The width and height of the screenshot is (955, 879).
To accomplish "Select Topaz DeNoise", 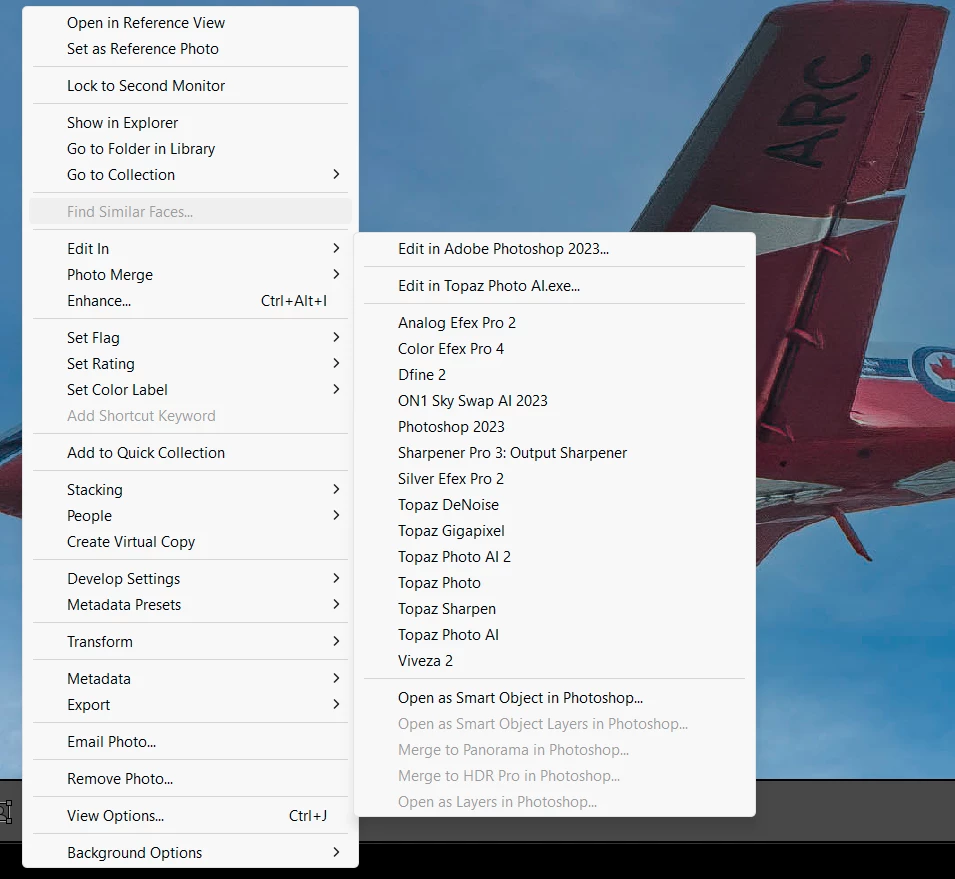I will click(x=554, y=505).
